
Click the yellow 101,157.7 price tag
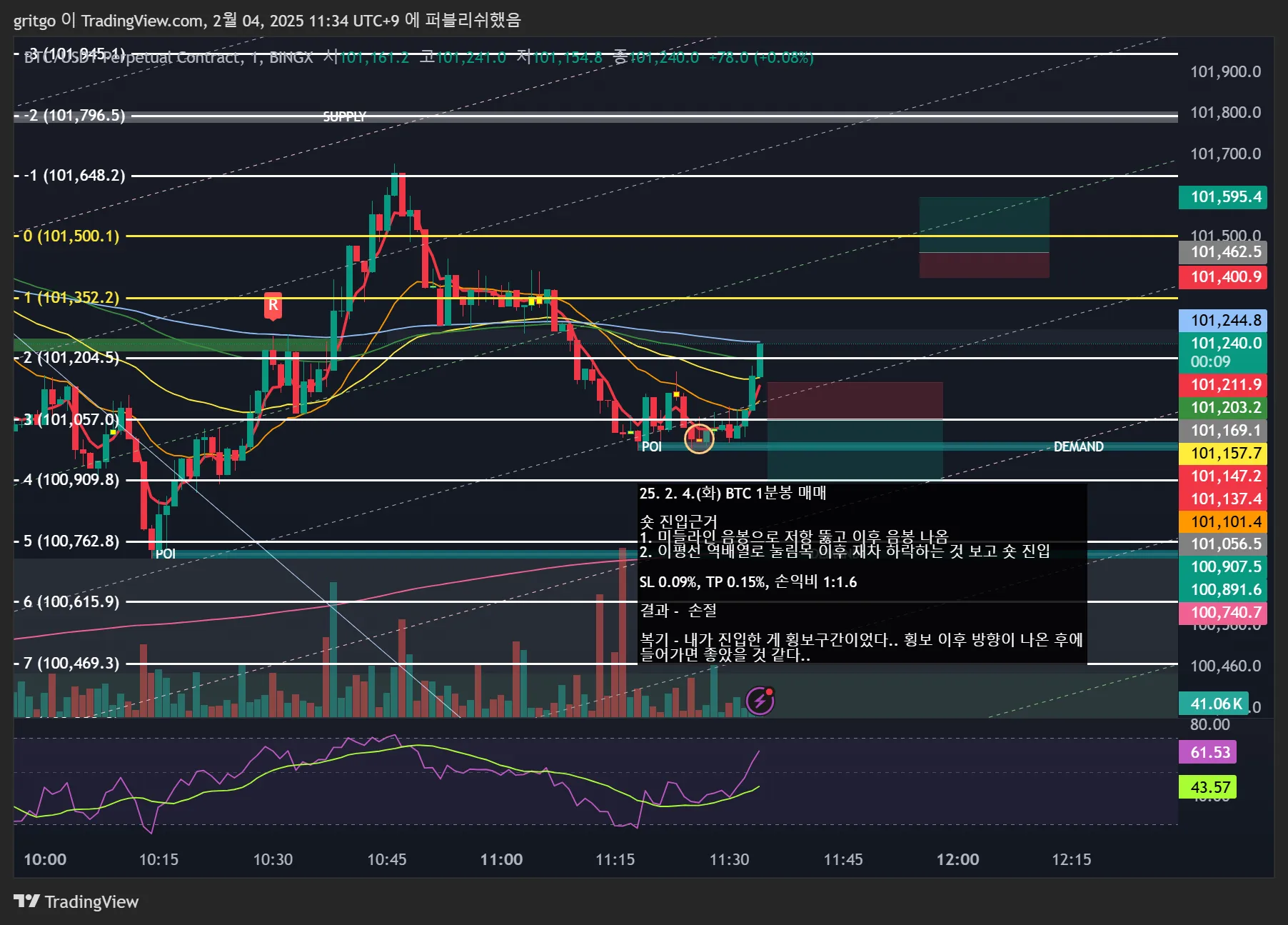click(1223, 453)
